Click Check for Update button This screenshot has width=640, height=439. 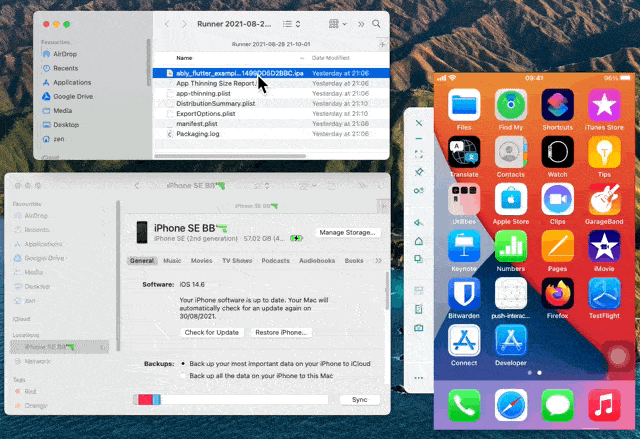tap(212, 332)
